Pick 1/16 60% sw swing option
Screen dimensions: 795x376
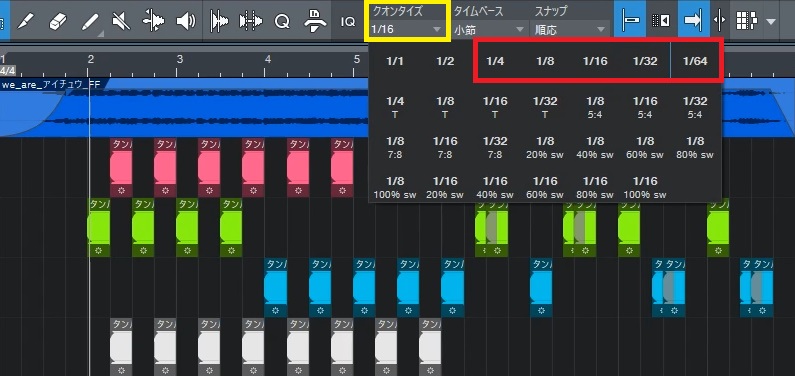pyautogui.click(x=545, y=187)
